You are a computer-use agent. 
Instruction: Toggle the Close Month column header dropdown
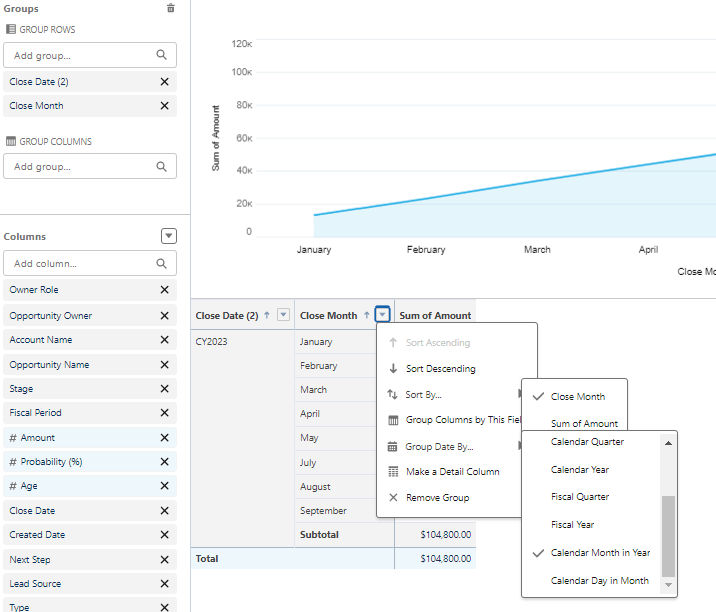coord(382,315)
